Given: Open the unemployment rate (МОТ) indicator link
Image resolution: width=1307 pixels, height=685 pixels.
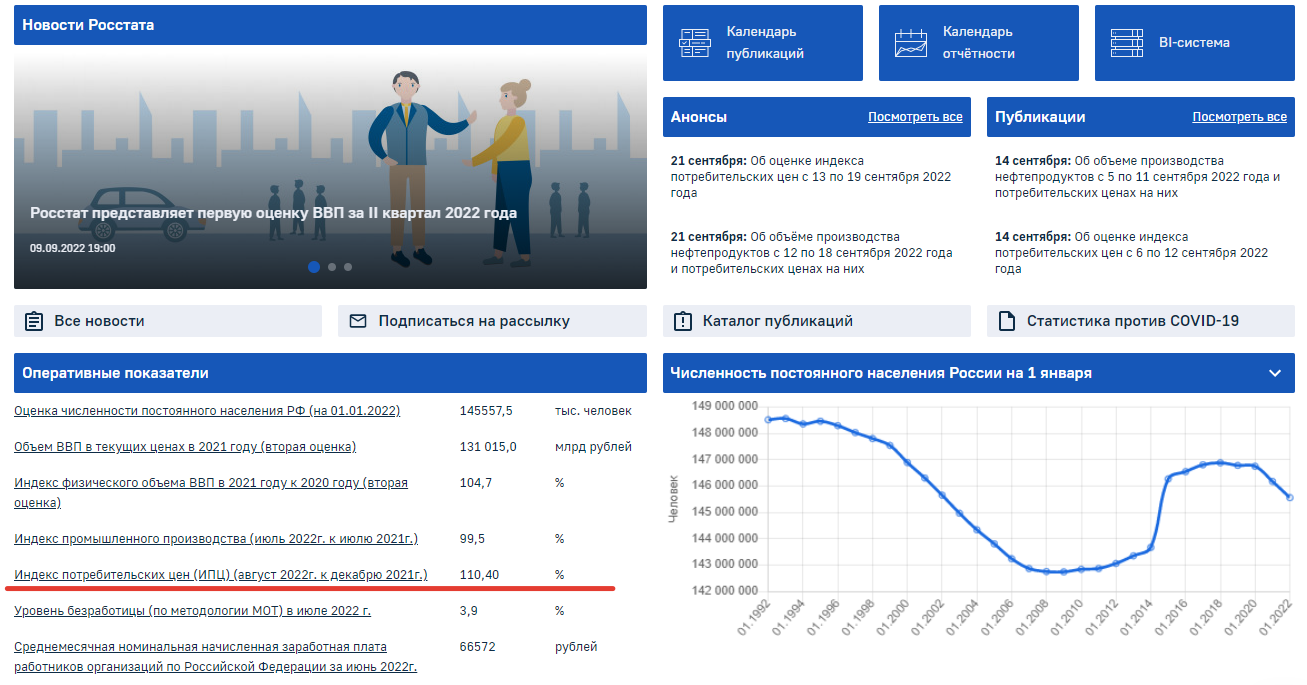Looking at the screenshot, I should coord(192,610).
